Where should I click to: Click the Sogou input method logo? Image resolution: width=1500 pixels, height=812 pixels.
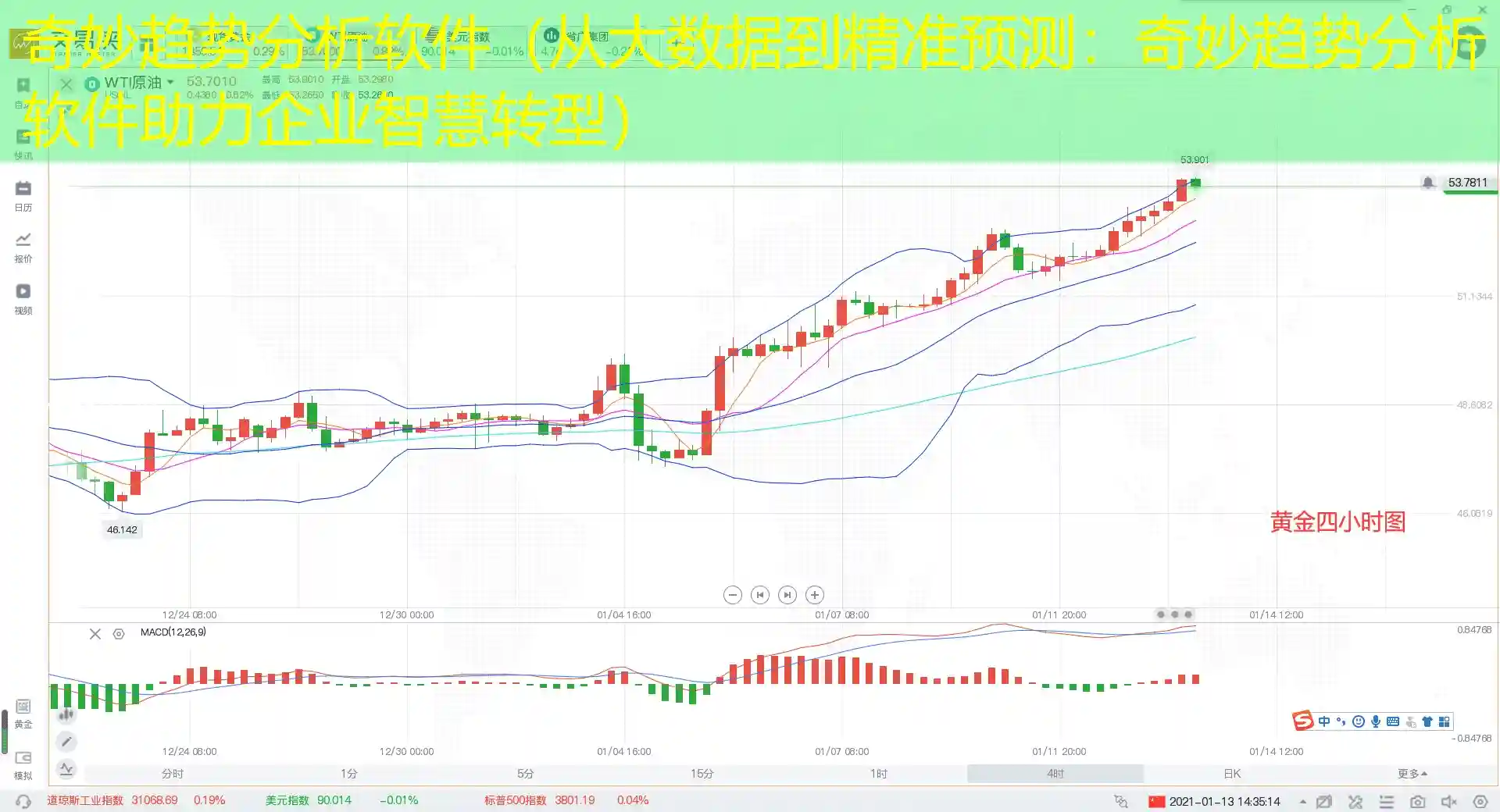click(x=1302, y=721)
